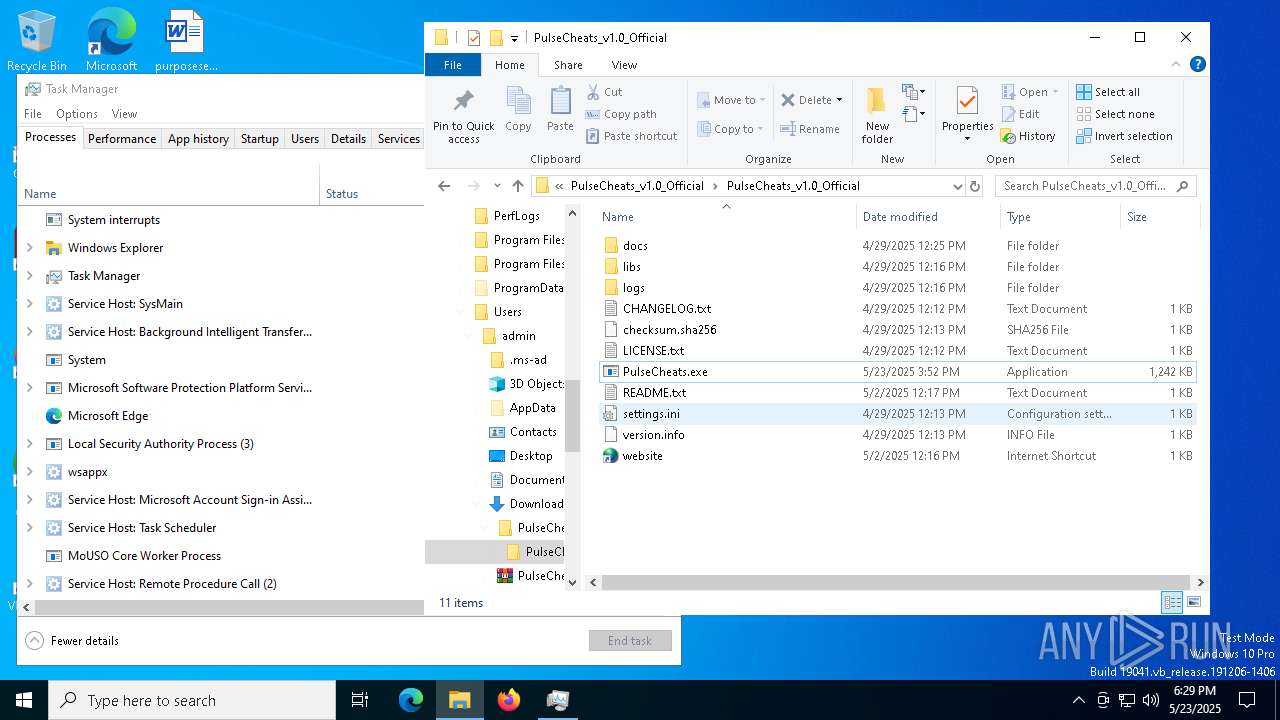Open Task Manager View menu
This screenshot has width=1280, height=720.
coord(124,114)
